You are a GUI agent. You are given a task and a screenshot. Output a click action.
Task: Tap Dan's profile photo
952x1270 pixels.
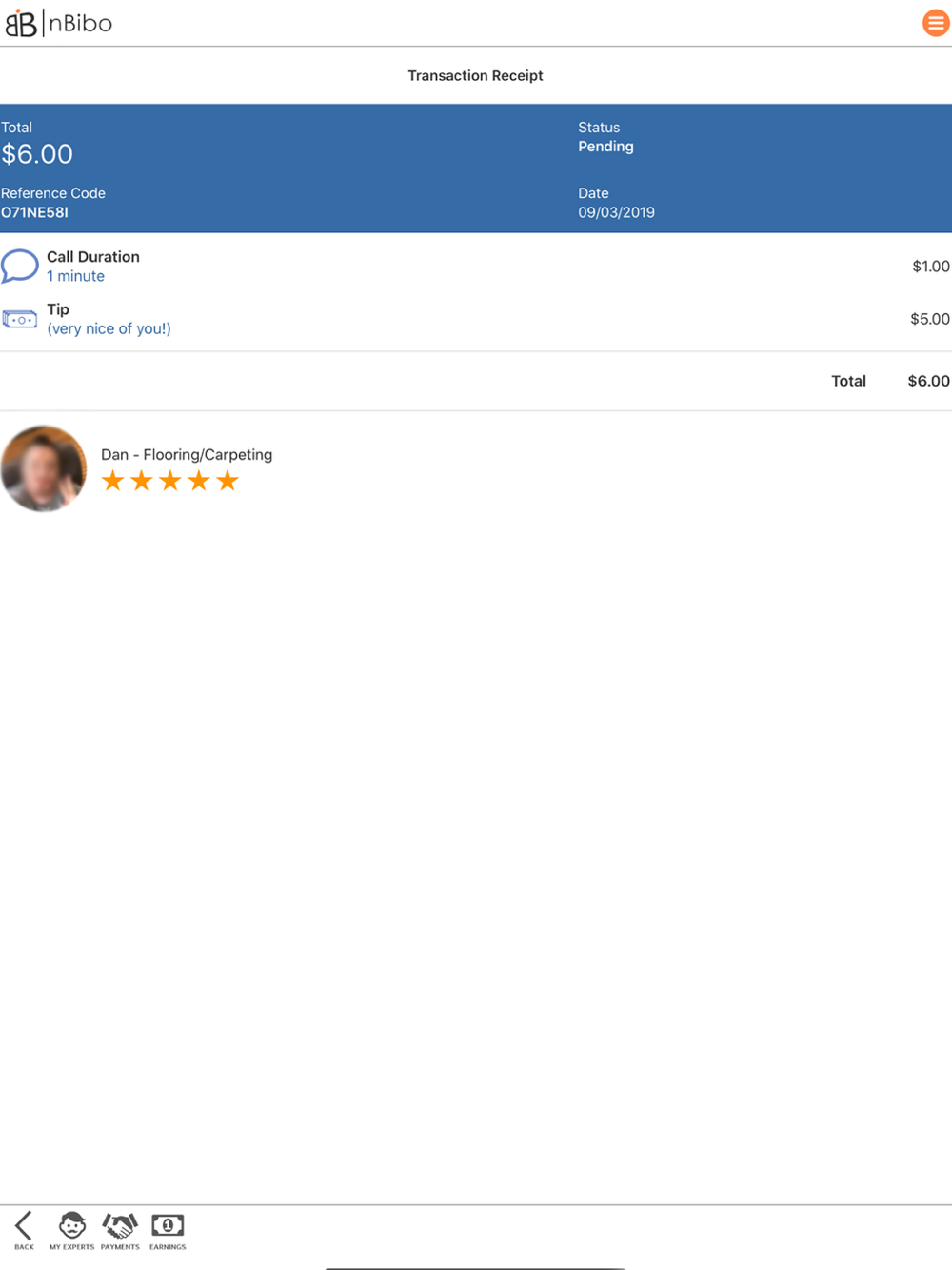click(x=44, y=468)
